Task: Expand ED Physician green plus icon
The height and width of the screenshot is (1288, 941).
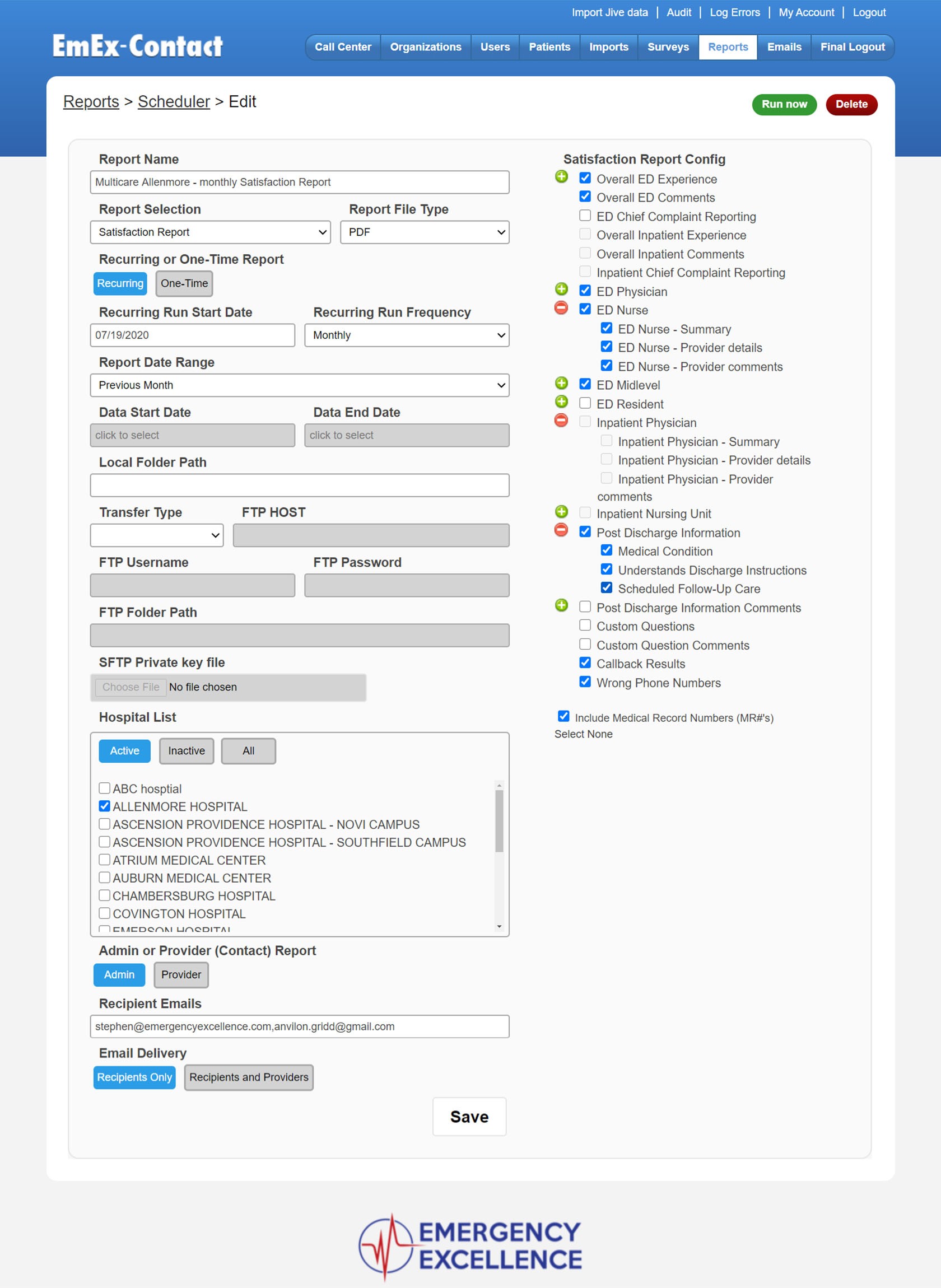Action: point(561,290)
